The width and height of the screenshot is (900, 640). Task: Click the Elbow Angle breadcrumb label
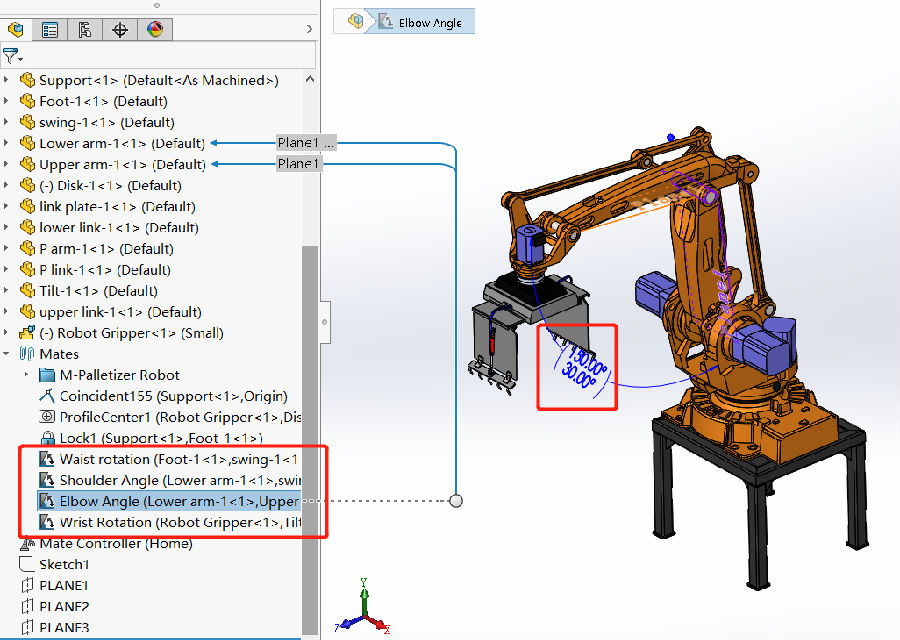pyautogui.click(x=430, y=22)
